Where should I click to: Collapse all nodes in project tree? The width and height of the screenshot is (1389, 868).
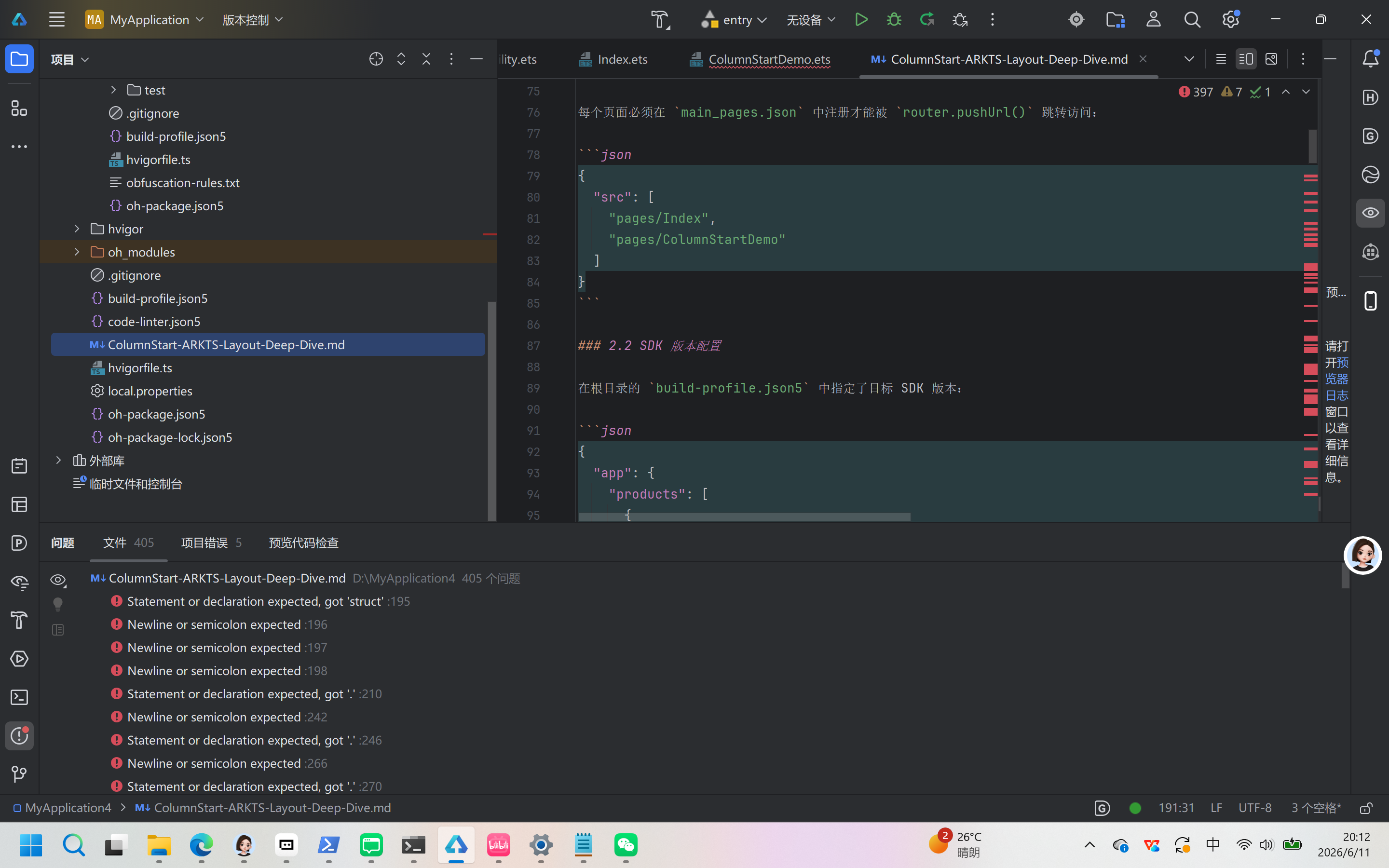[426, 59]
